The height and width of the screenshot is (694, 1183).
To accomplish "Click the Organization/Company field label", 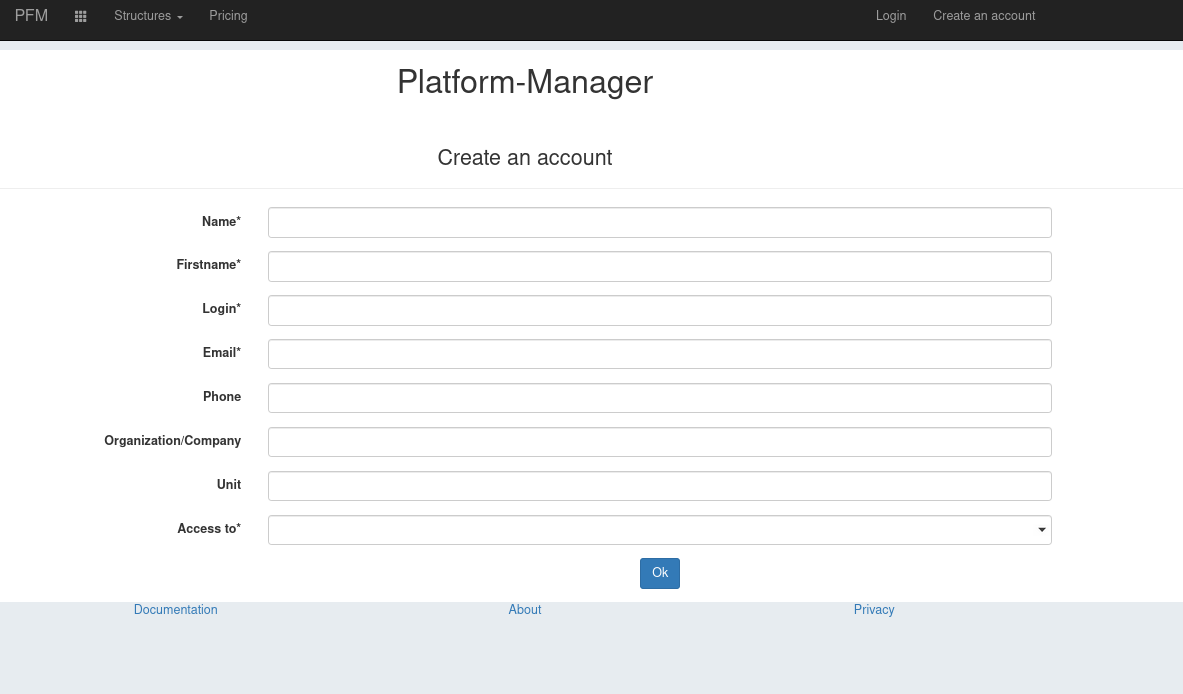I will pyautogui.click(x=173, y=441).
